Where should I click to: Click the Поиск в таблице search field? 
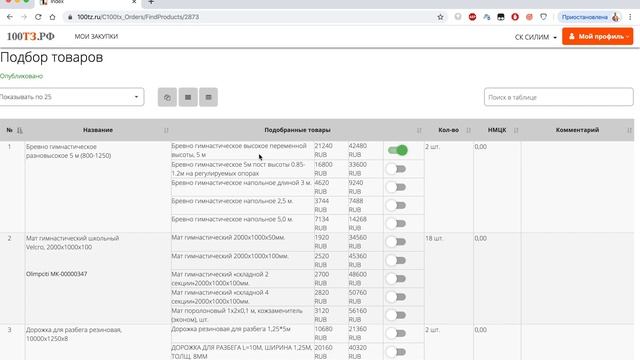point(559,97)
